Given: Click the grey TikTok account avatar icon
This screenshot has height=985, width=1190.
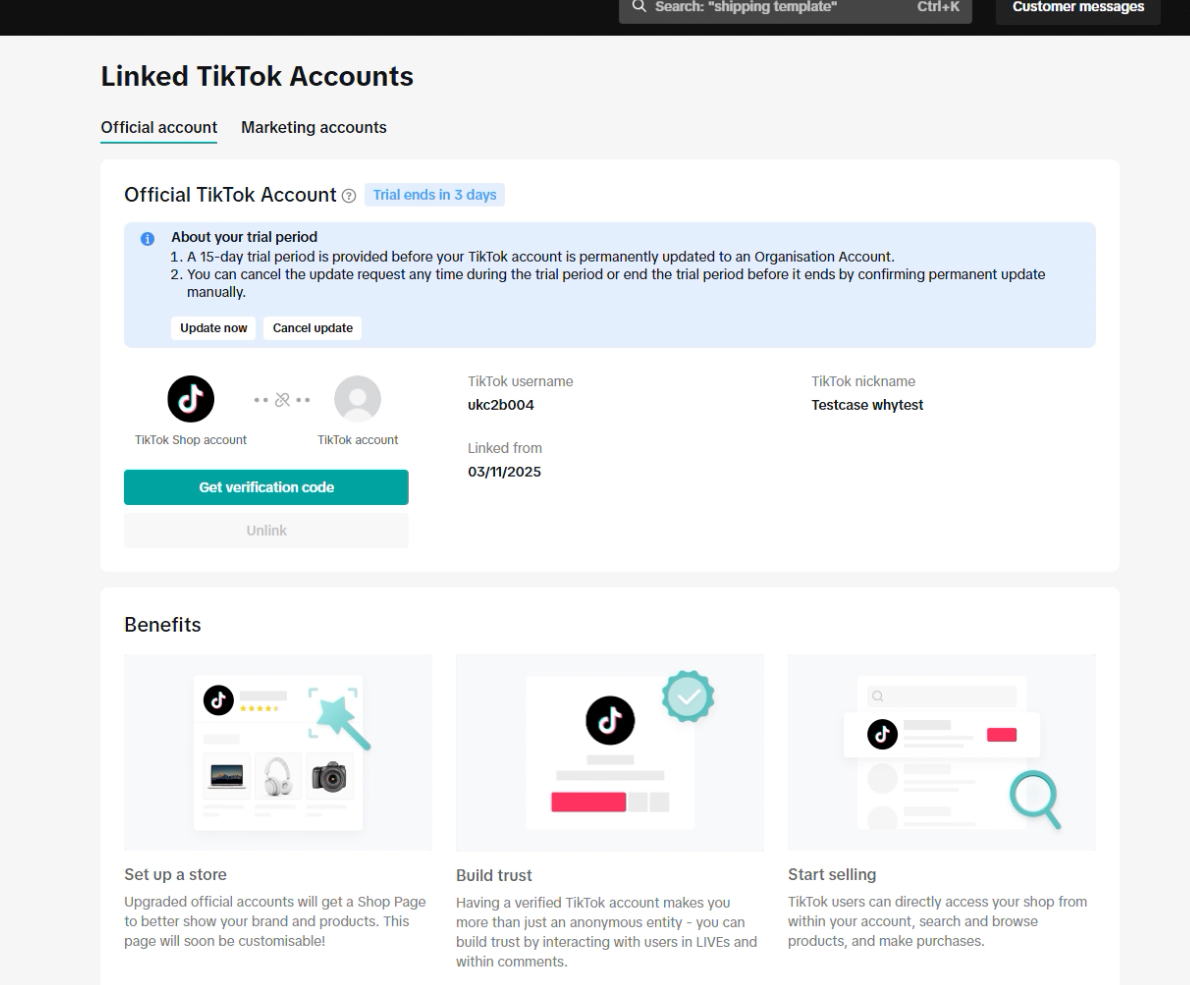Looking at the screenshot, I should tap(357, 400).
